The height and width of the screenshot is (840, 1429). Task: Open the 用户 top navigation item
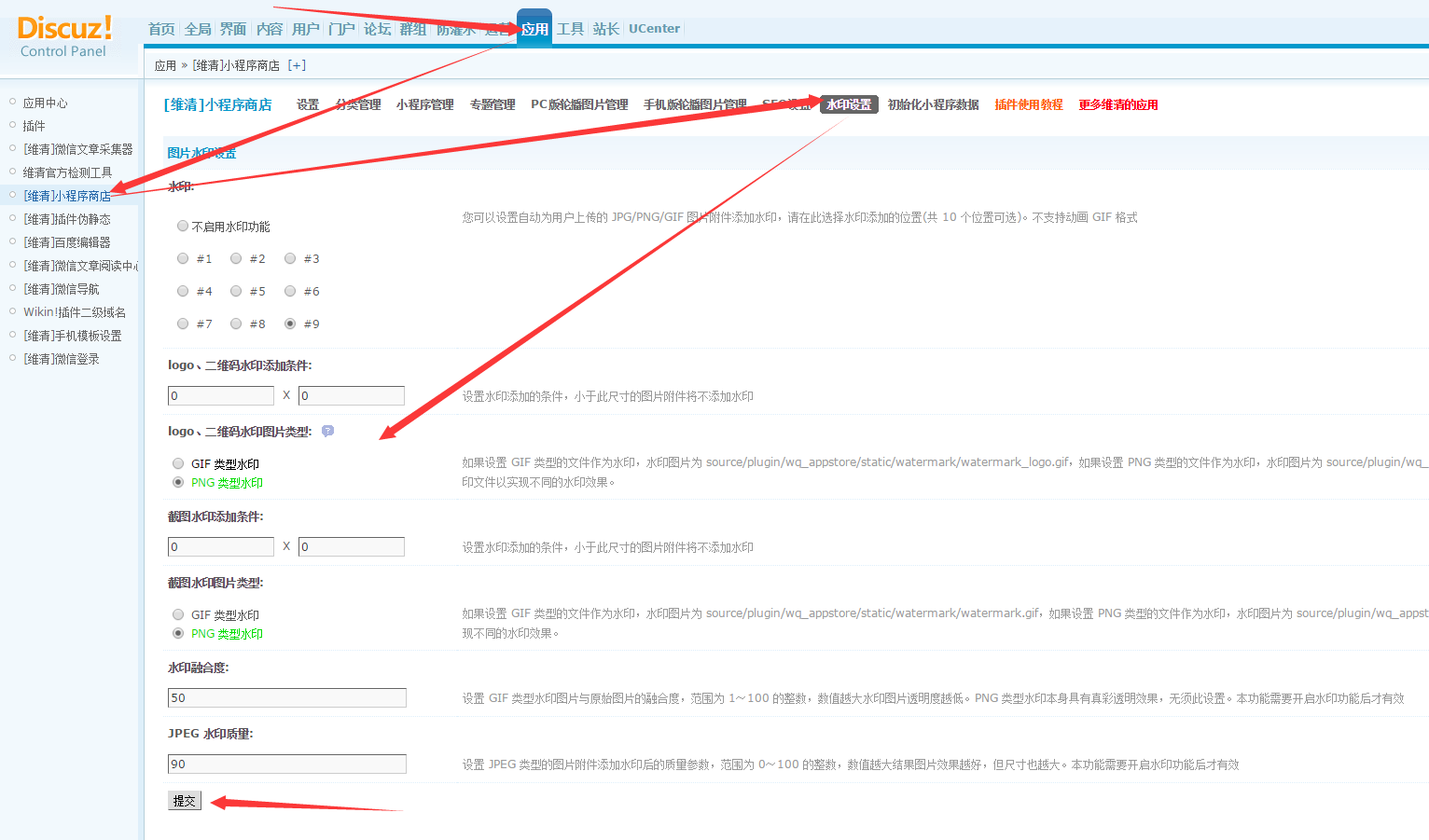coord(306,29)
